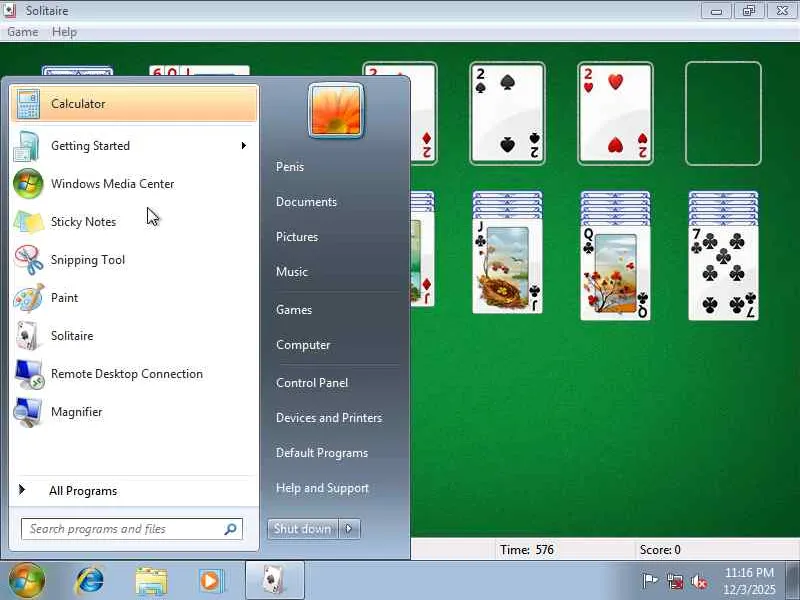Click the network tray icon
This screenshot has height=600, width=800.
tap(674, 581)
